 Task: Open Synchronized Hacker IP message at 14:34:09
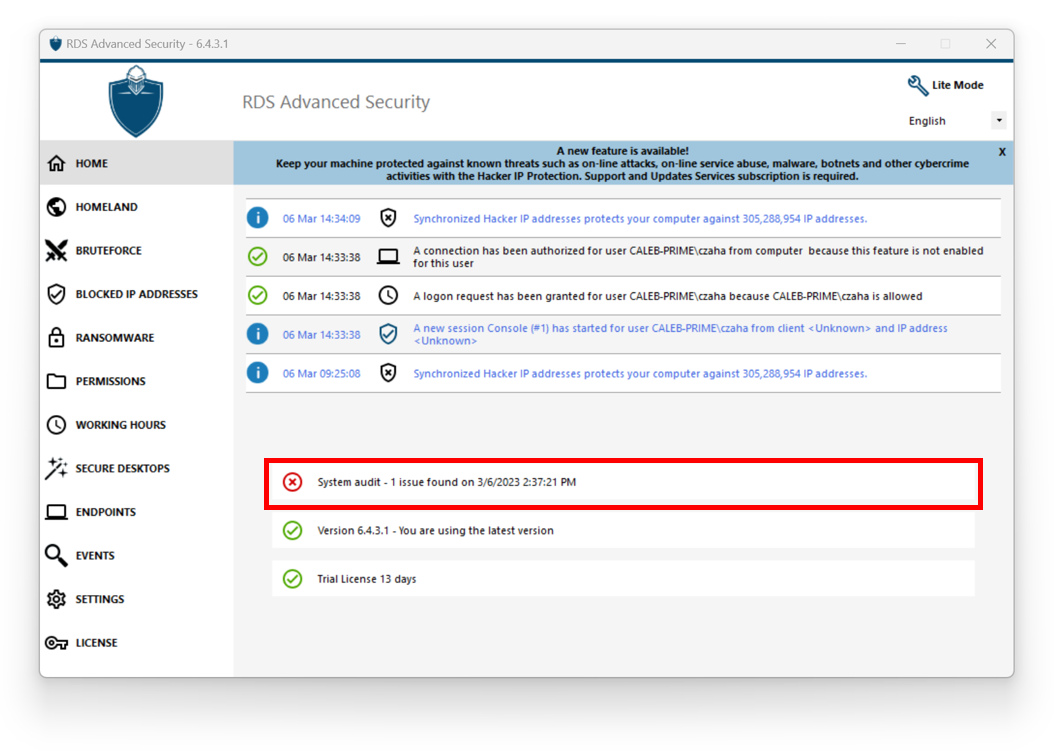(640, 219)
